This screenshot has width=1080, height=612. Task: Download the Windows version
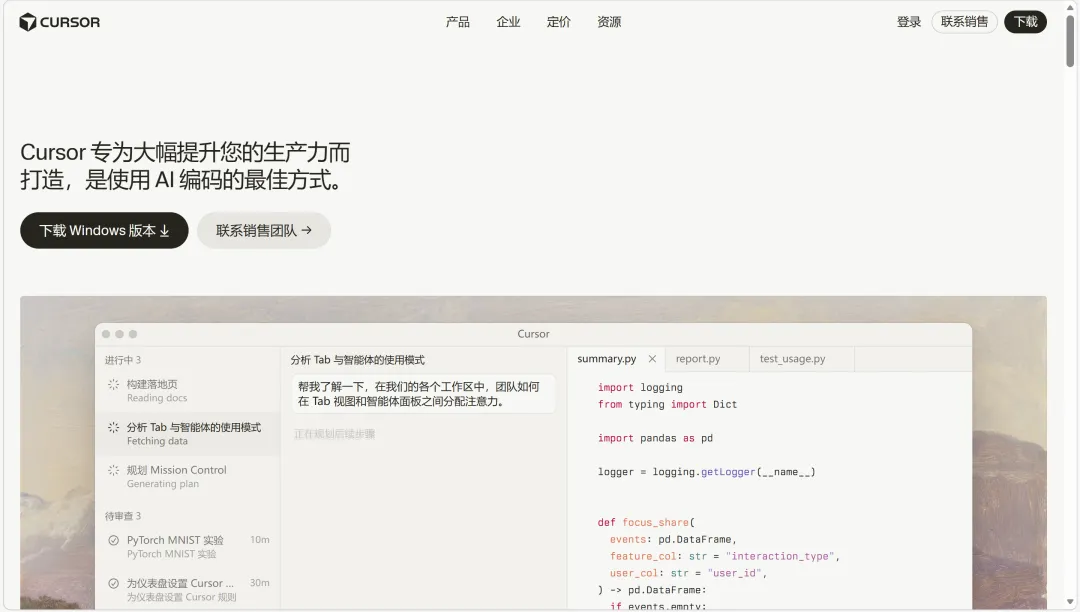pyautogui.click(x=104, y=231)
